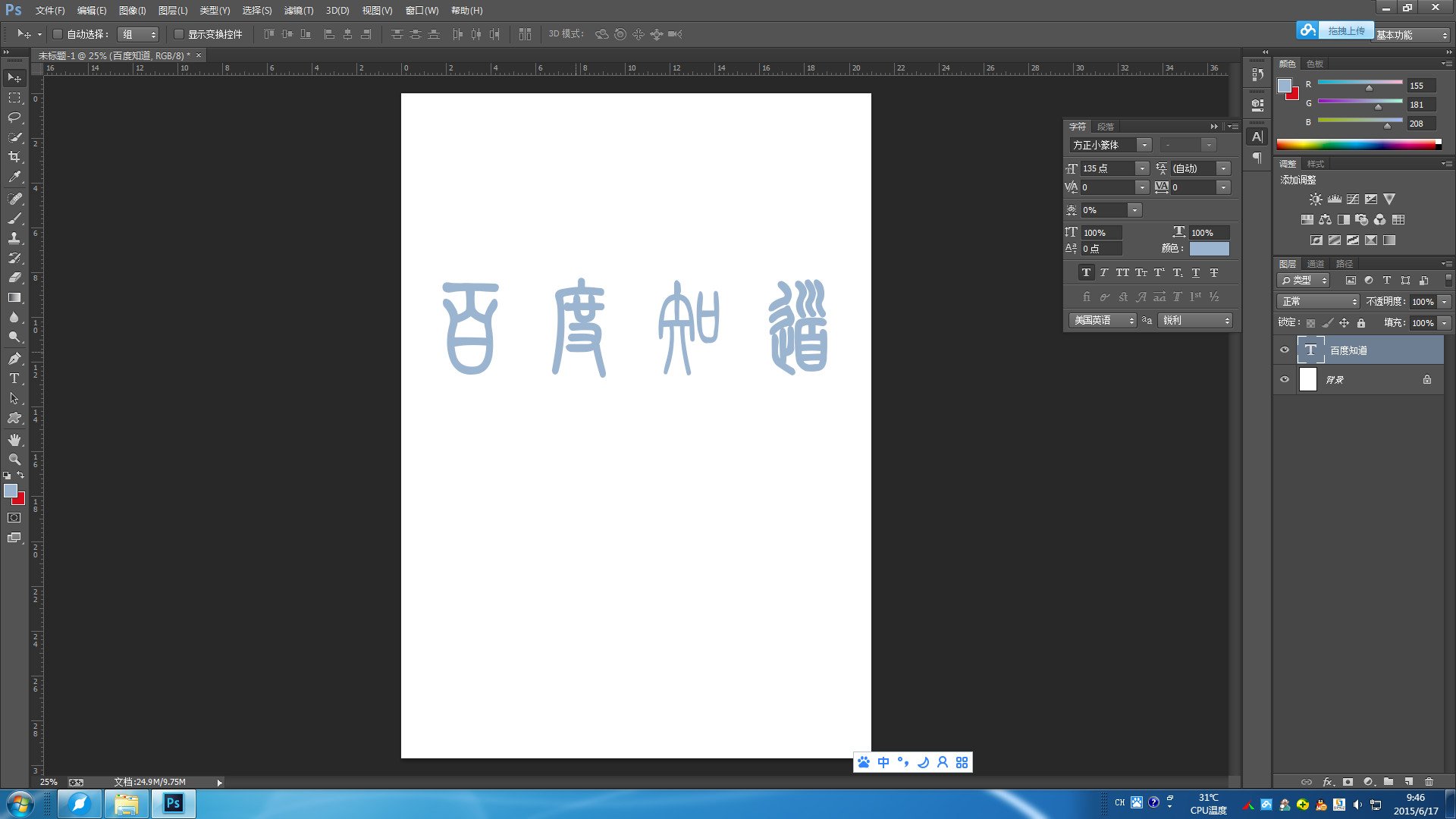Viewport: 1456px width, 819px height.
Task: Select the Eyedropper tool
Action: [14, 177]
